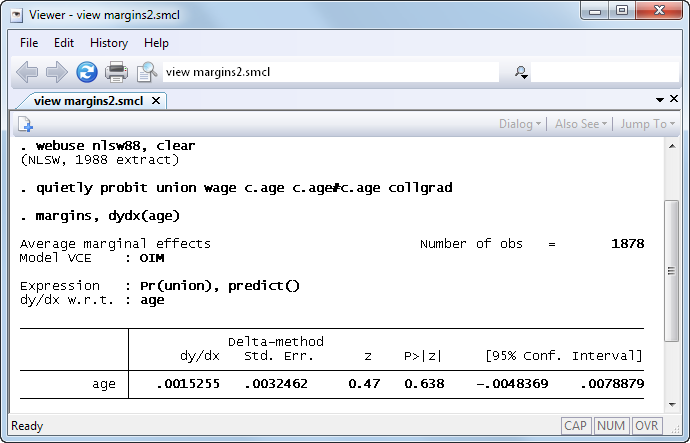Toggle the NUM status indicator

click(610, 425)
